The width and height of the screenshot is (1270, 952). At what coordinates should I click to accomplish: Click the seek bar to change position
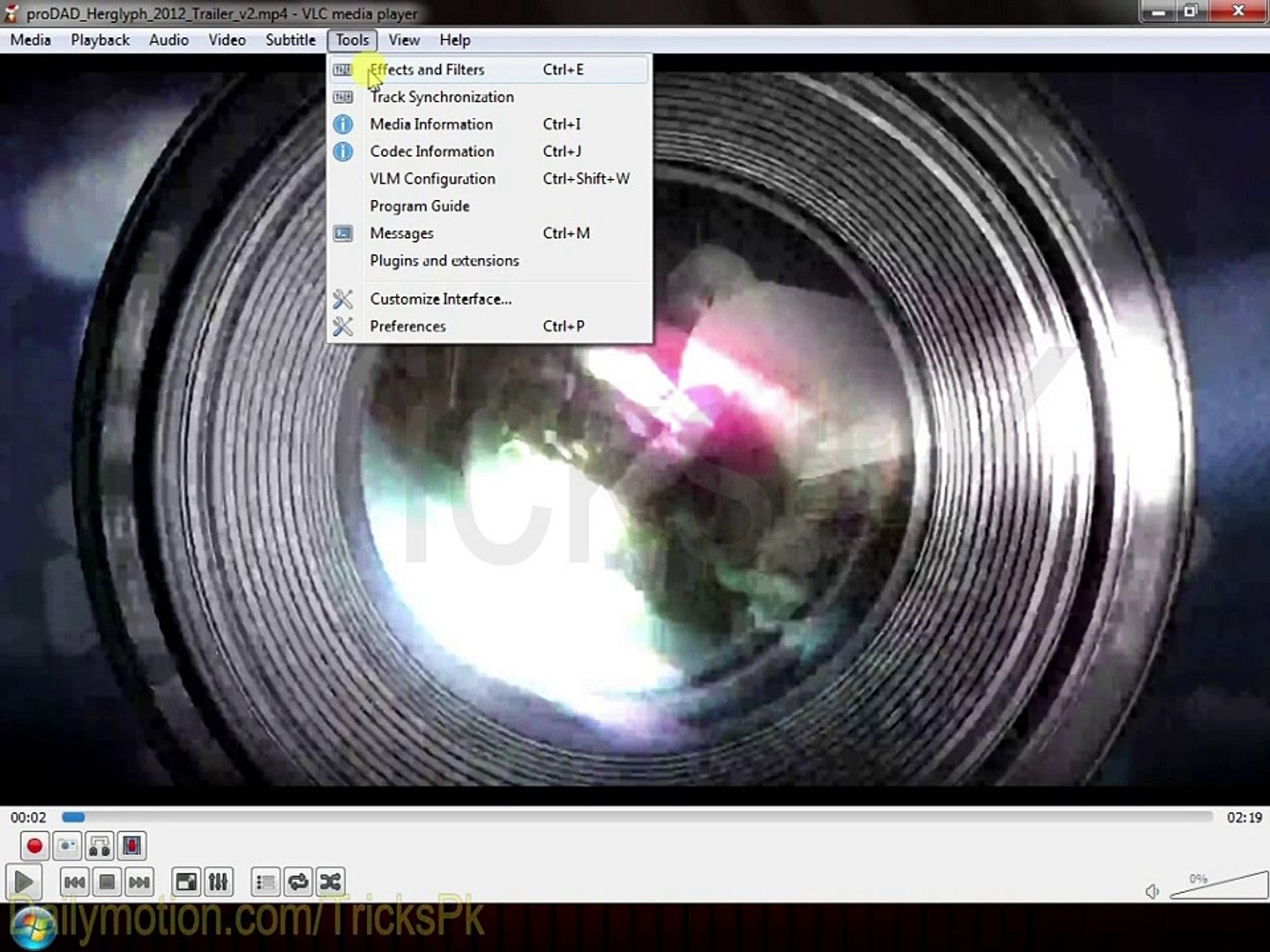pos(637,817)
